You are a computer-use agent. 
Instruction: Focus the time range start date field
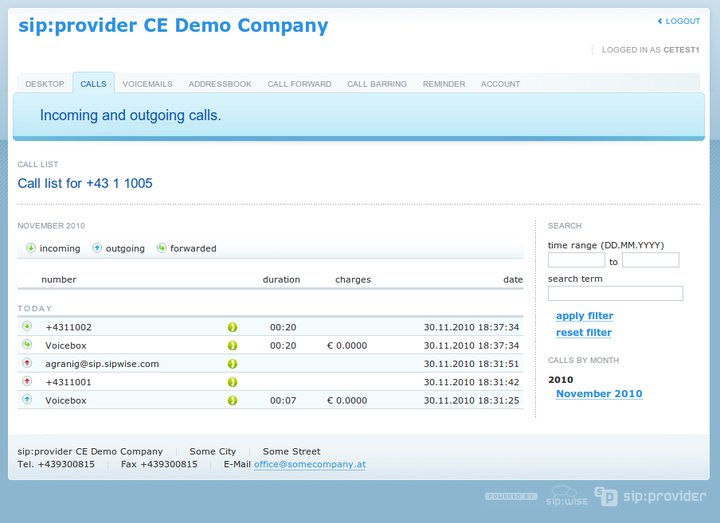click(x=576, y=260)
